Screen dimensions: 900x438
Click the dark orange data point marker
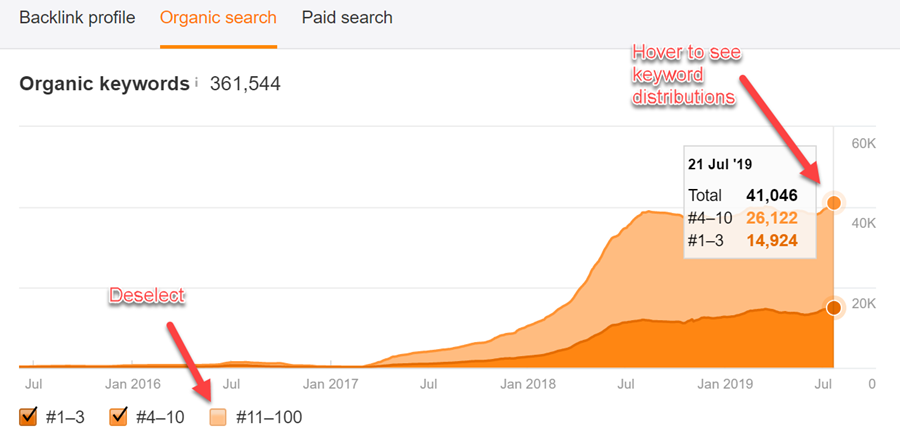coord(834,307)
